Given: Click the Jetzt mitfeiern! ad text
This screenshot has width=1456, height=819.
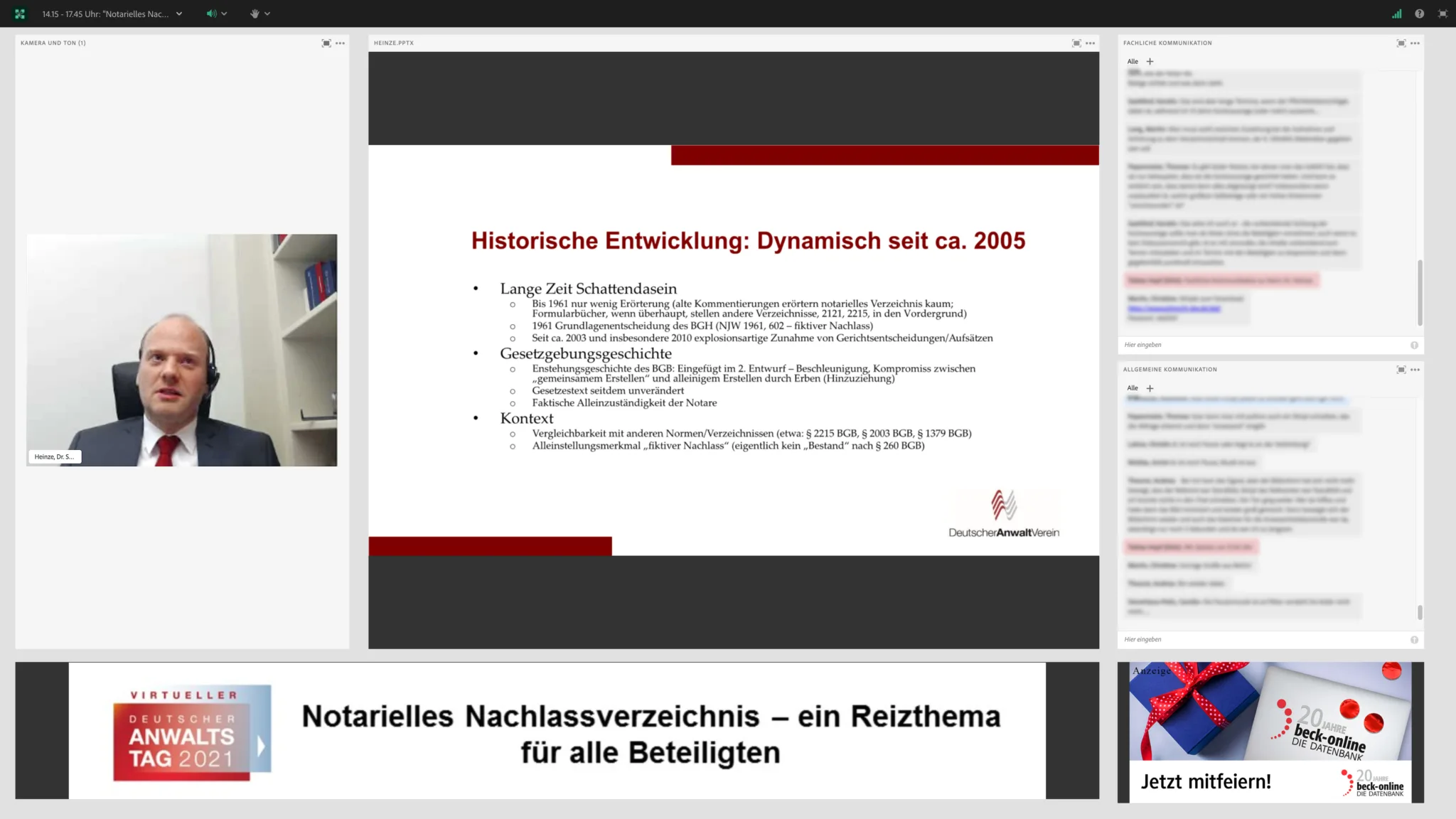Looking at the screenshot, I should pos(1206,781).
